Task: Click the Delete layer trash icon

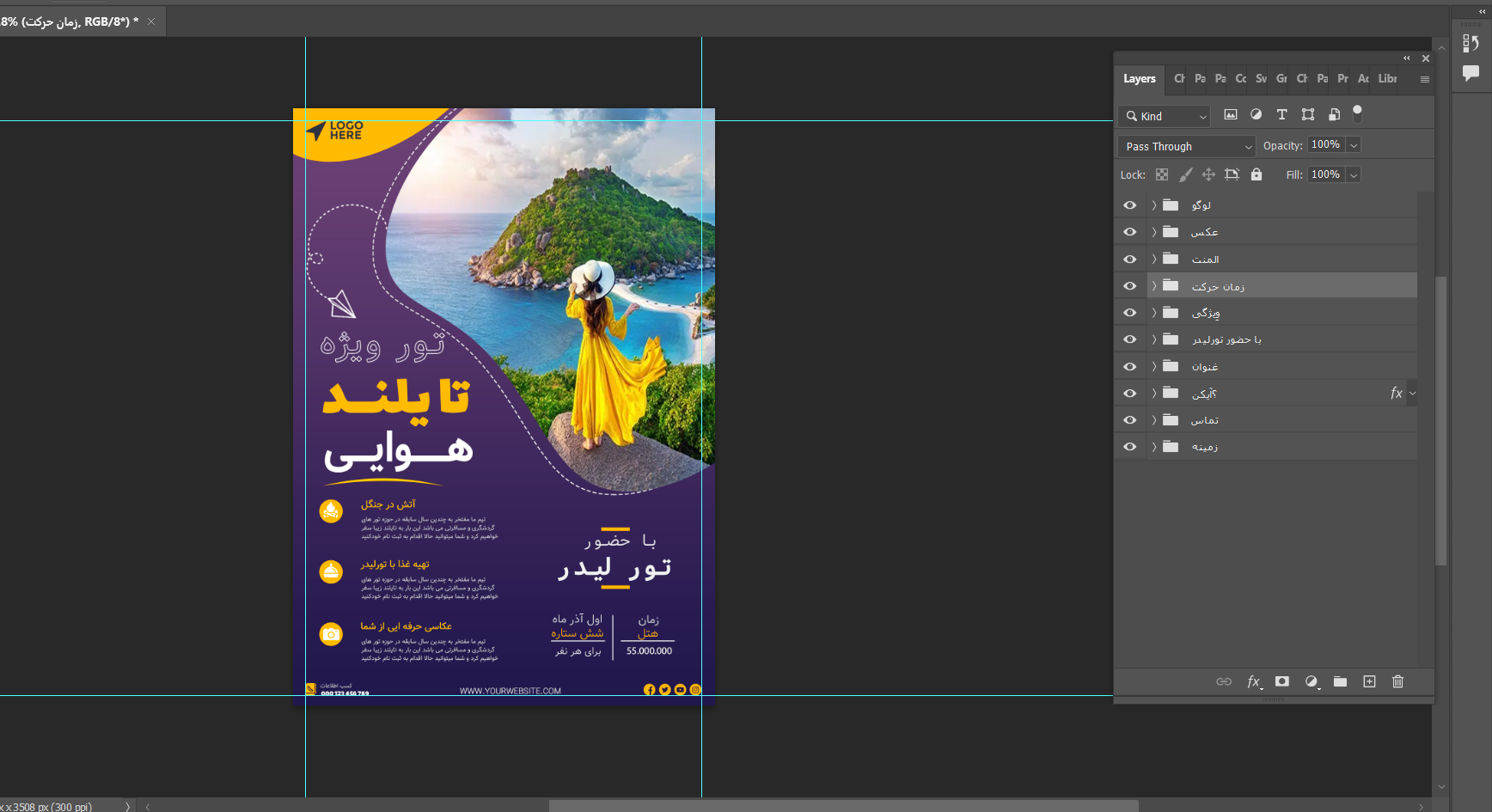Action: click(1397, 681)
